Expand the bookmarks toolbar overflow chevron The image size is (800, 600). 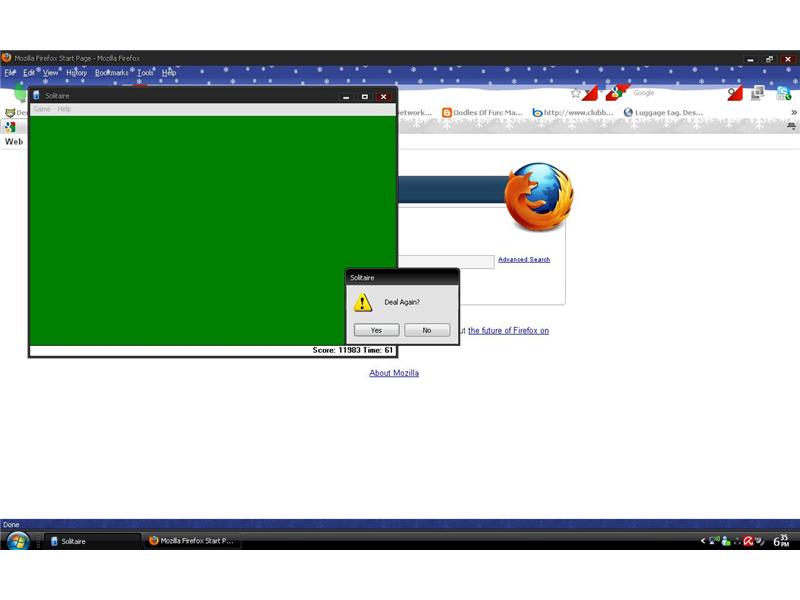coord(793,112)
